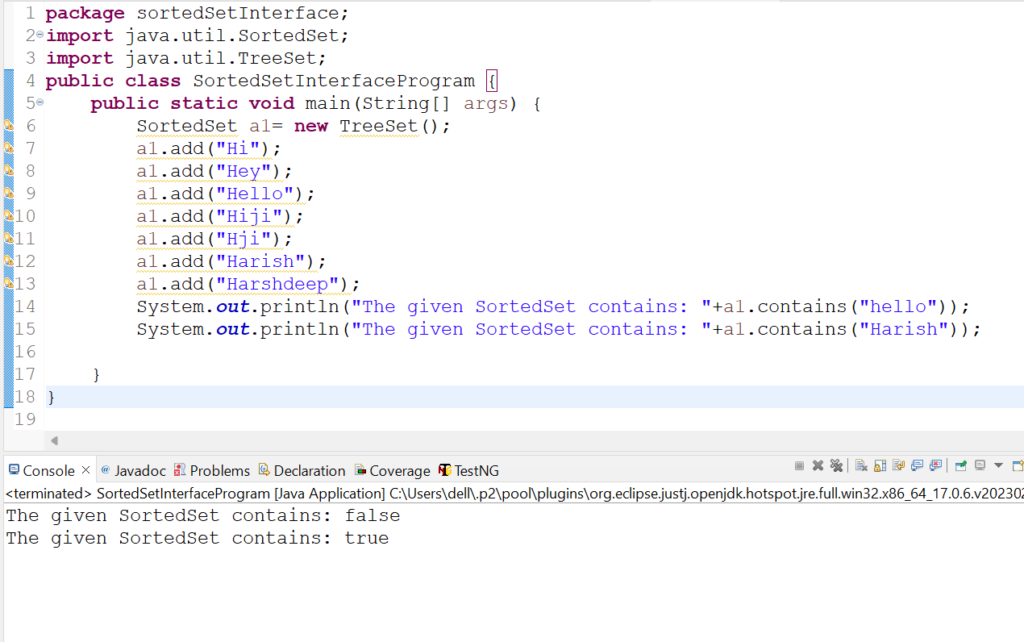Click the string "Hji" on line 11
Viewport: 1024px width, 642px height.
click(x=244, y=238)
